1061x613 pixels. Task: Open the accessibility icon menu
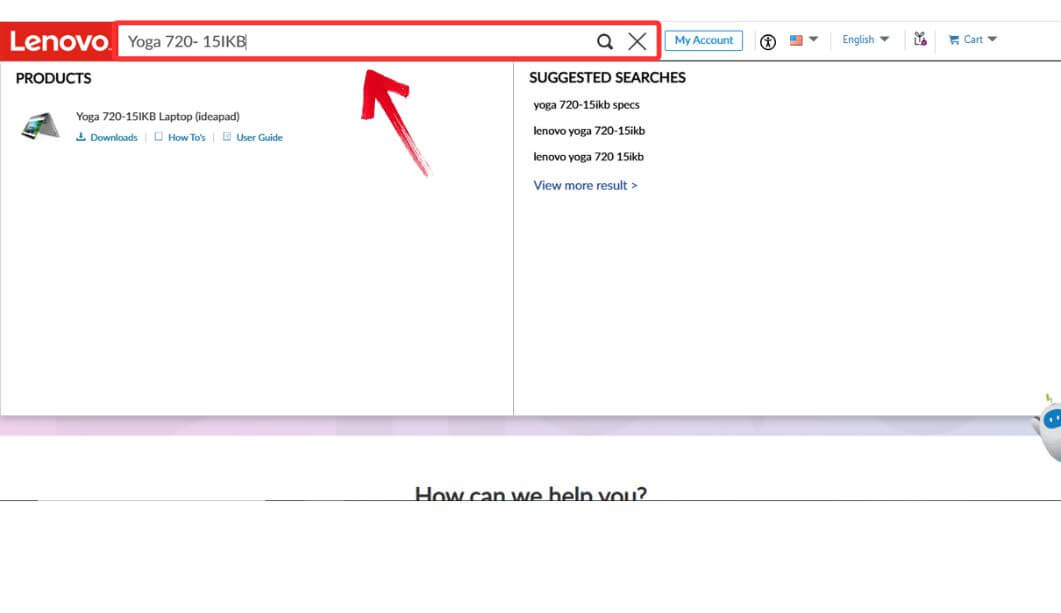(767, 42)
